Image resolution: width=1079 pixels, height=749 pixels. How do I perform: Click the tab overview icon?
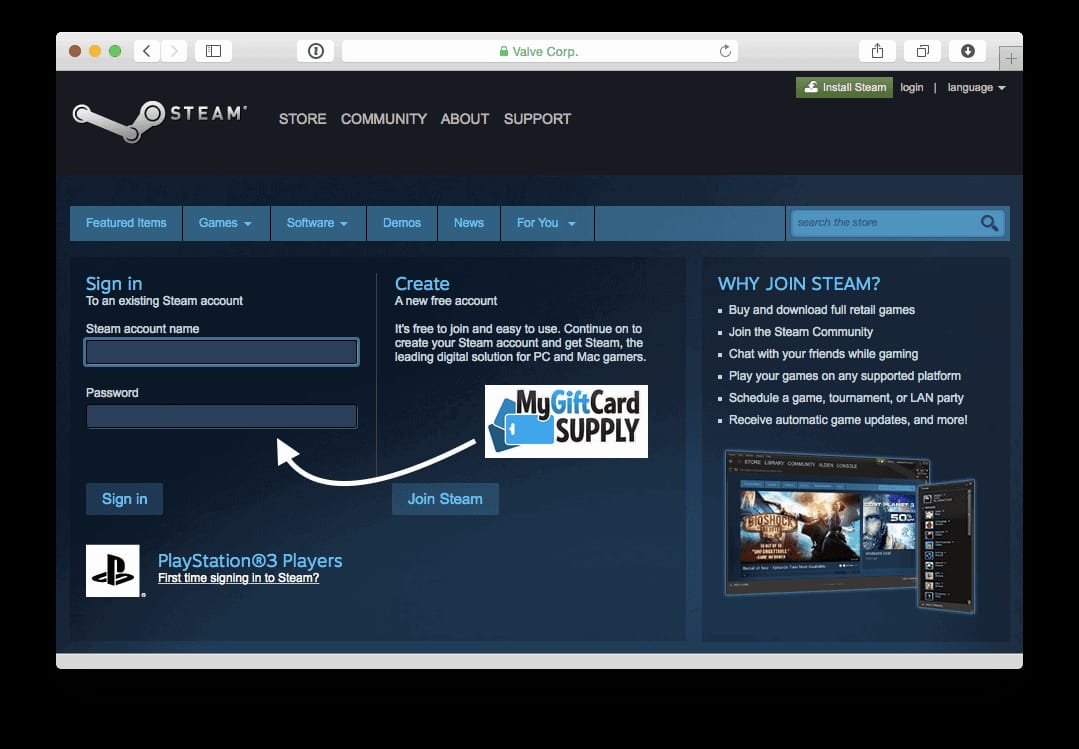tap(922, 50)
